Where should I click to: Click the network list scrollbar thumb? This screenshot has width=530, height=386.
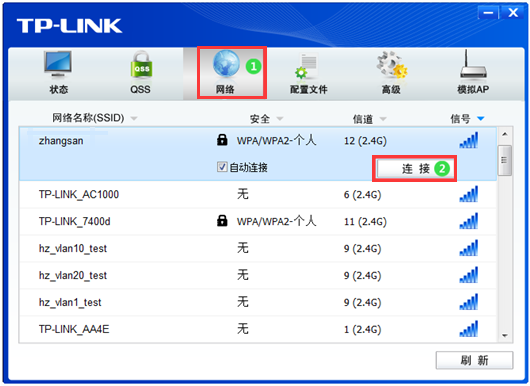tap(505, 161)
